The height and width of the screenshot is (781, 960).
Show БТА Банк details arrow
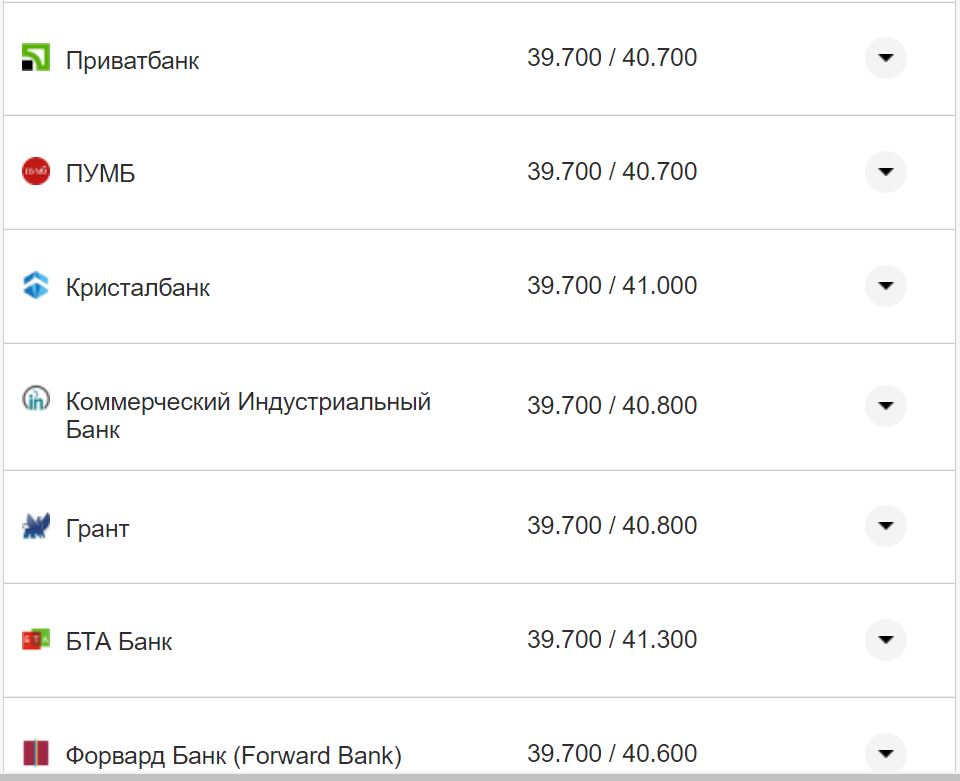[885, 640]
